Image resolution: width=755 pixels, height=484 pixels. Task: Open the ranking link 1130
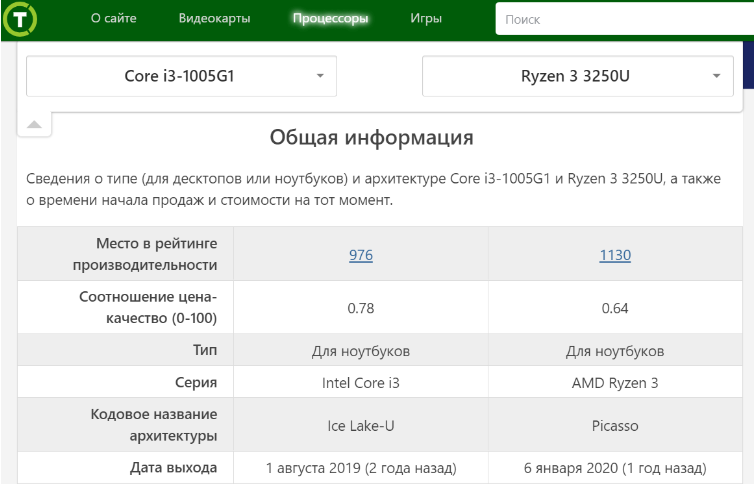(x=615, y=255)
